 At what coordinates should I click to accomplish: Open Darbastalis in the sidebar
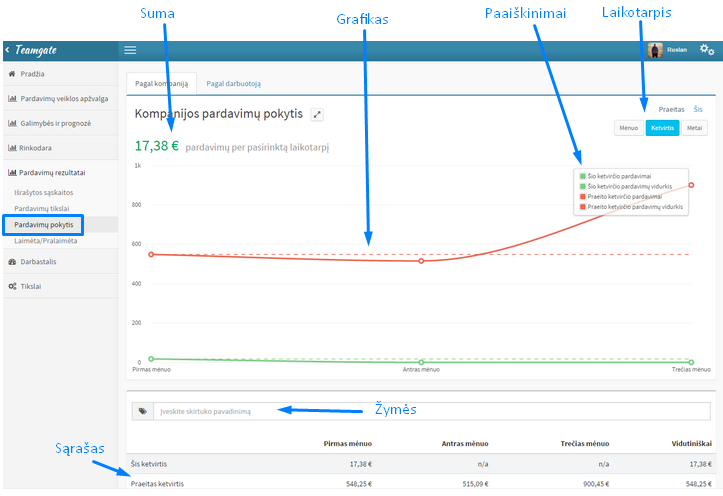point(60,262)
